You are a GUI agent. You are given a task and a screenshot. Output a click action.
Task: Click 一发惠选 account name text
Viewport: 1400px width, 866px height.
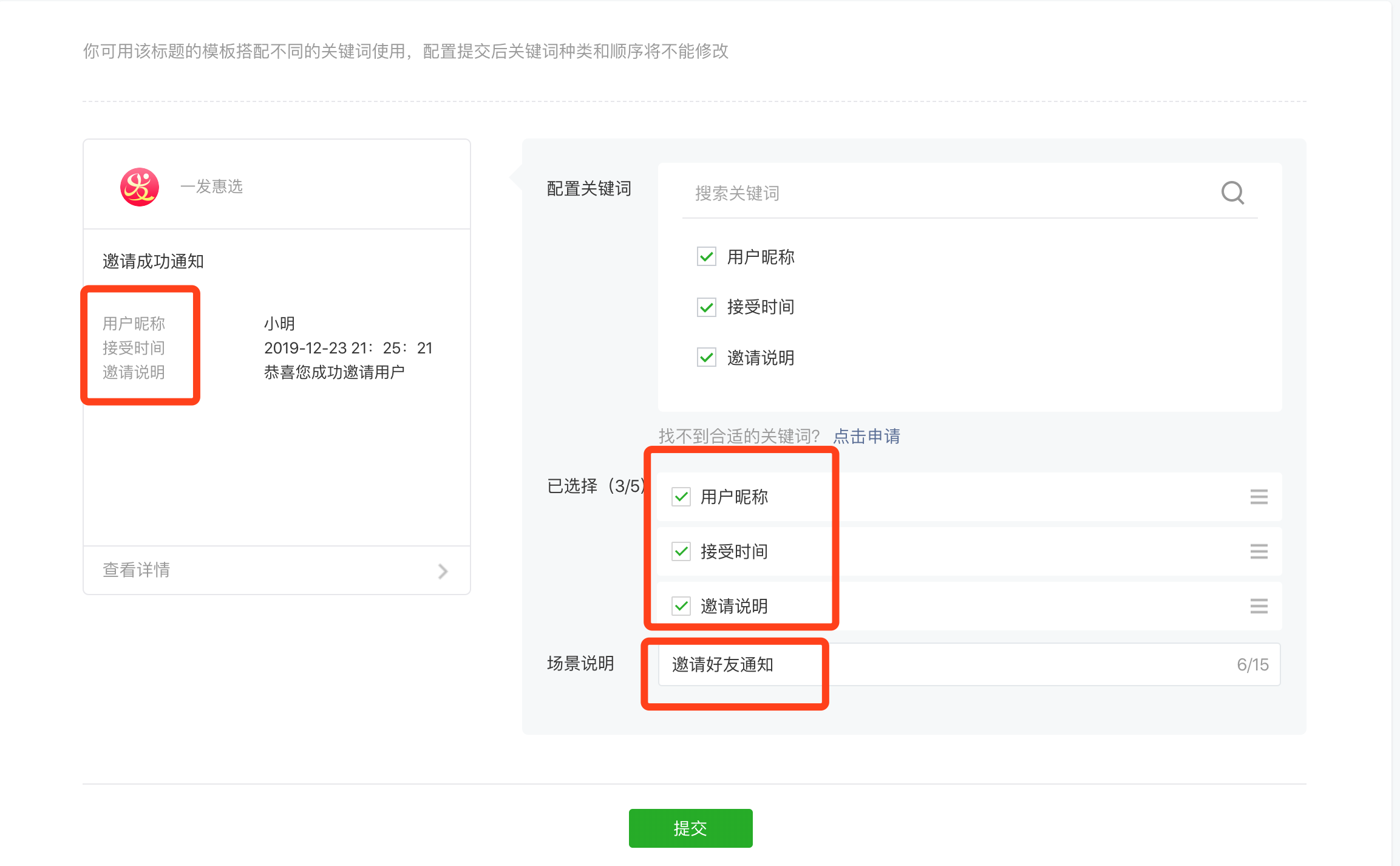click(212, 186)
